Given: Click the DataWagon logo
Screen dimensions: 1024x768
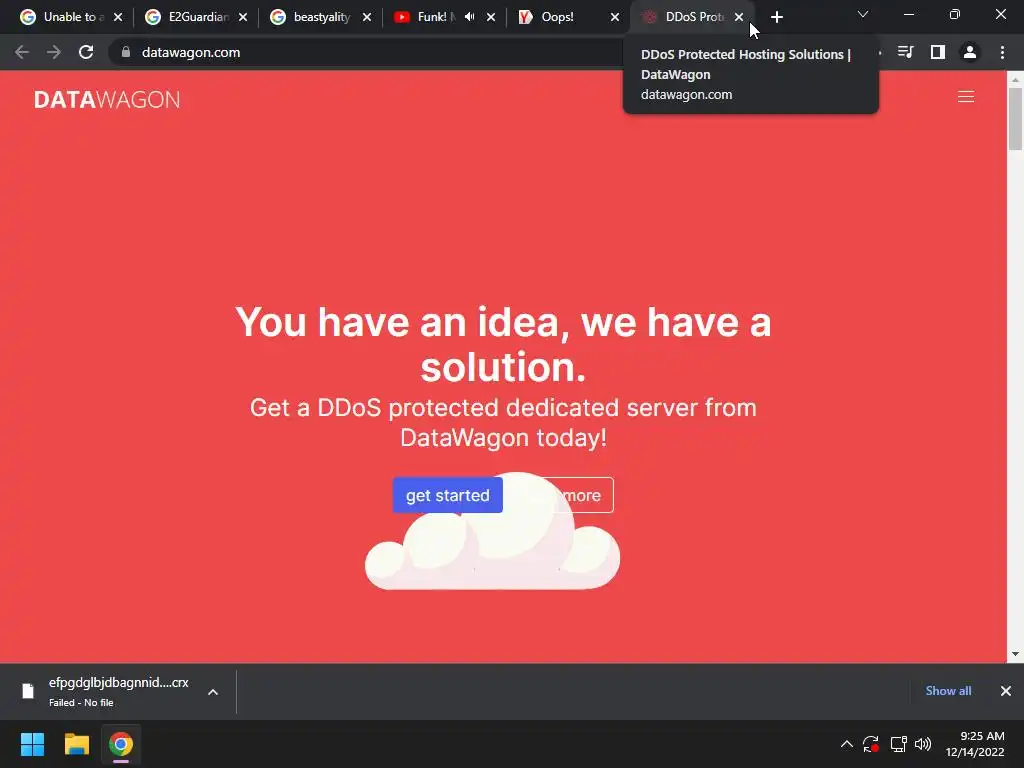Looking at the screenshot, I should point(107,99).
